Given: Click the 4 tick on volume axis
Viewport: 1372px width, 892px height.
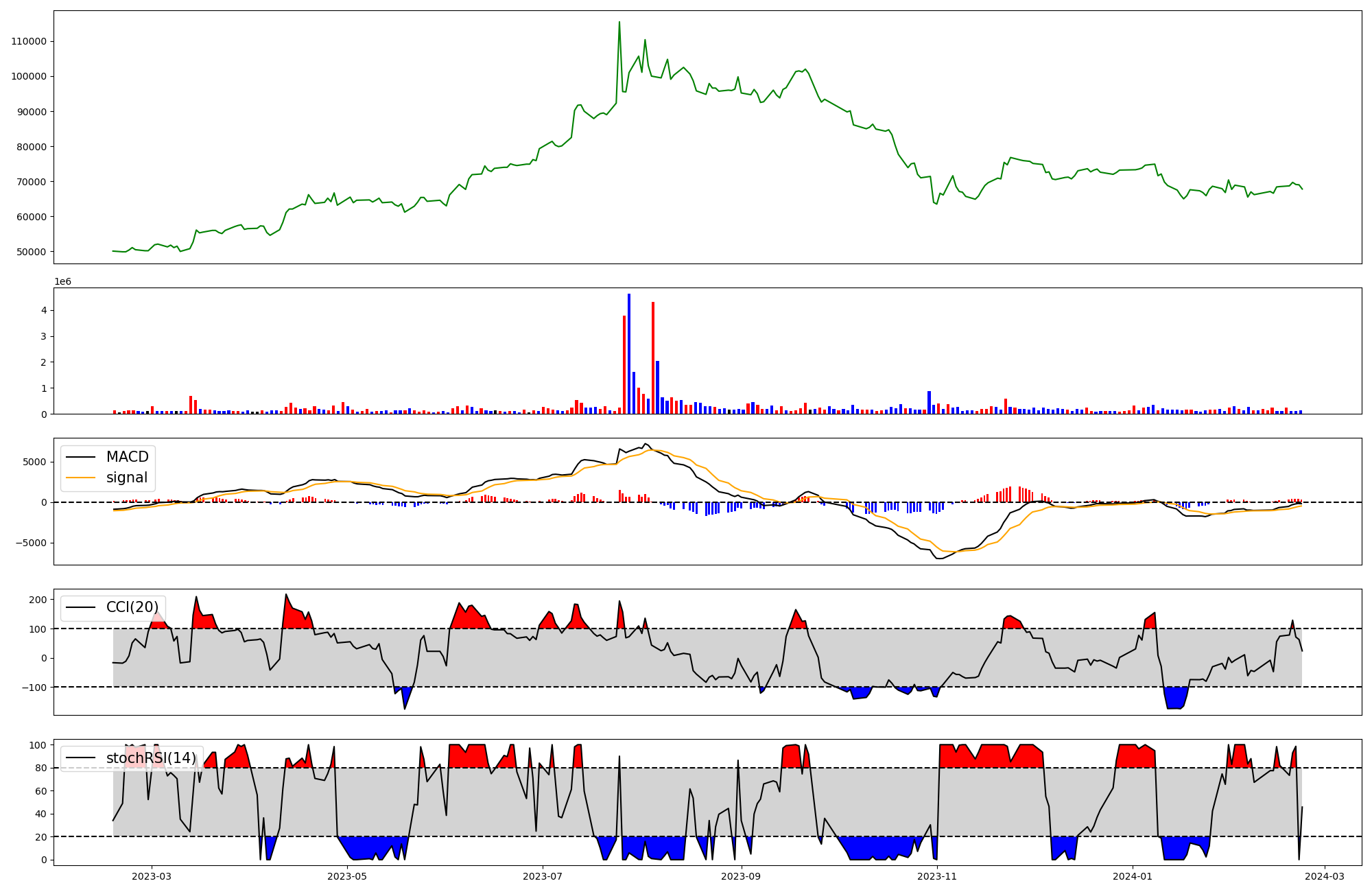Looking at the screenshot, I should tap(44, 310).
